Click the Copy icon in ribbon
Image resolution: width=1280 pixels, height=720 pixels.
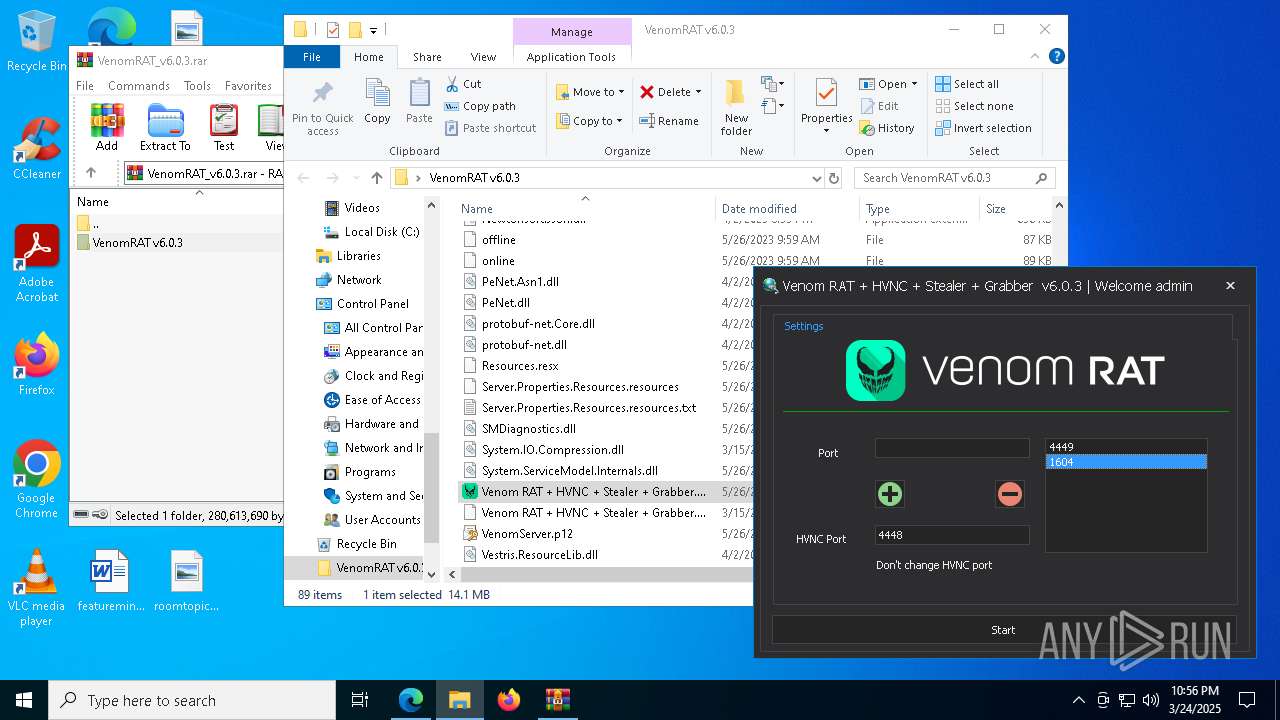pyautogui.click(x=377, y=102)
